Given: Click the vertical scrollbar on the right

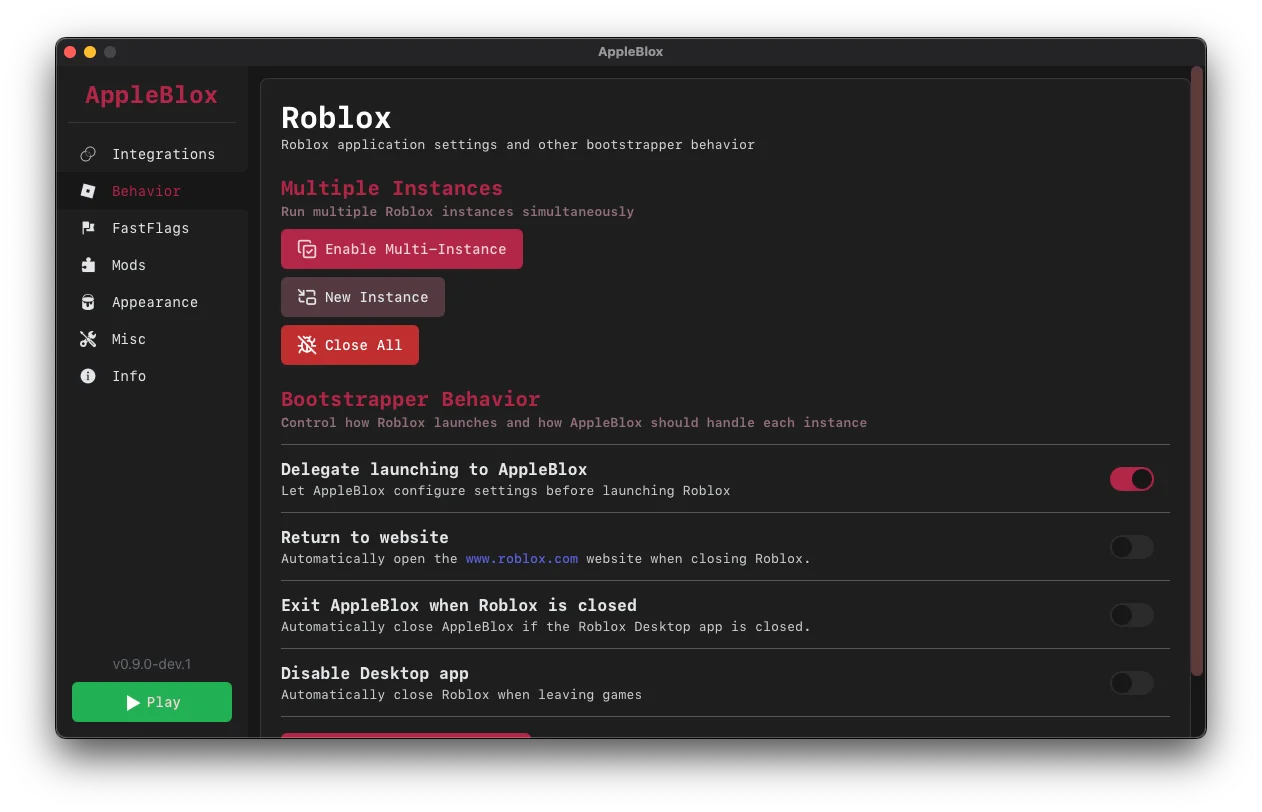Looking at the screenshot, I should coord(1196,370).
